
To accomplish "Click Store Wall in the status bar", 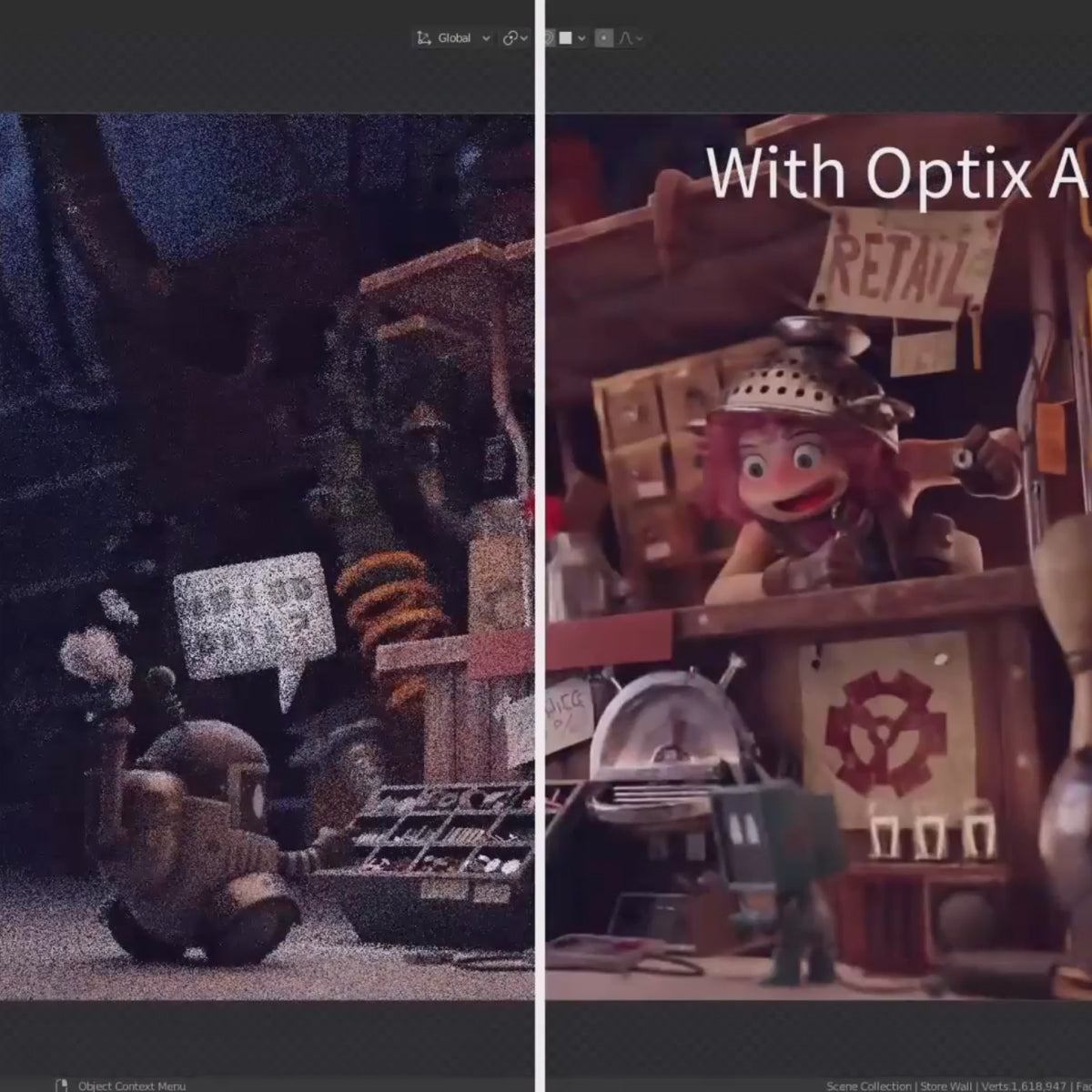I will coord(947,1086).
